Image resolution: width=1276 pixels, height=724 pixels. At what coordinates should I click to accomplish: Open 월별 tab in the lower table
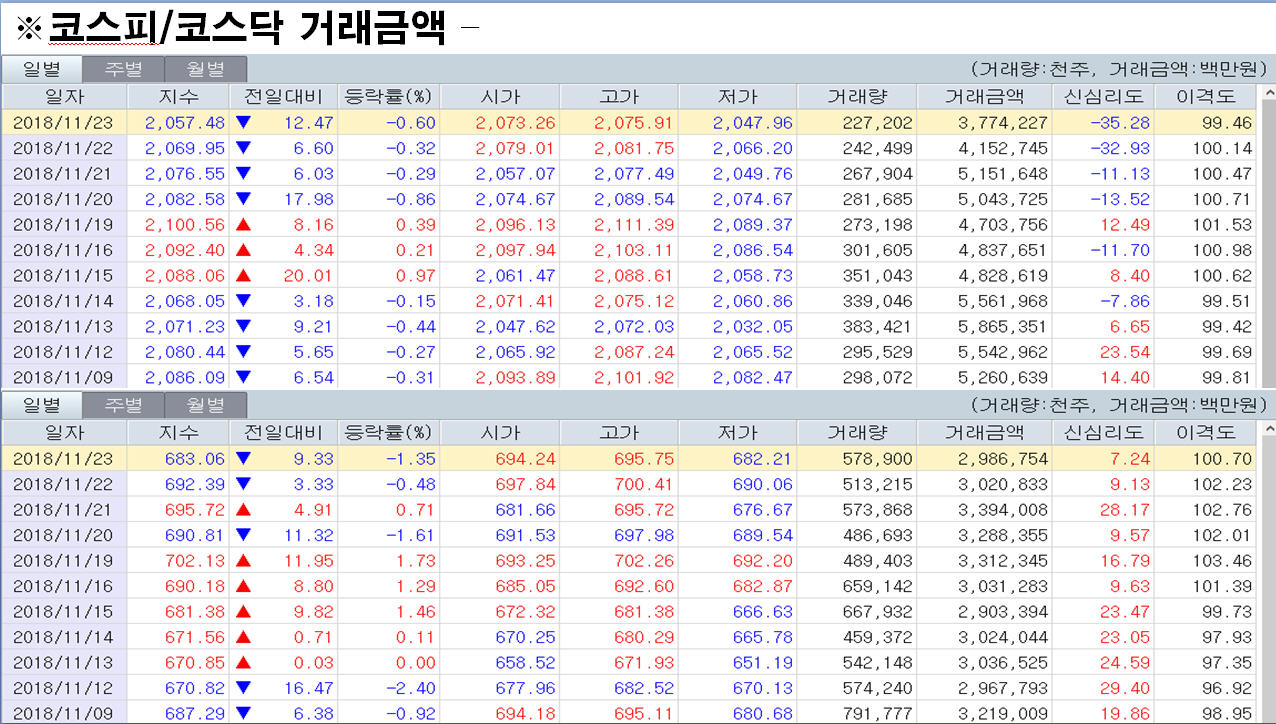[205, 405]
